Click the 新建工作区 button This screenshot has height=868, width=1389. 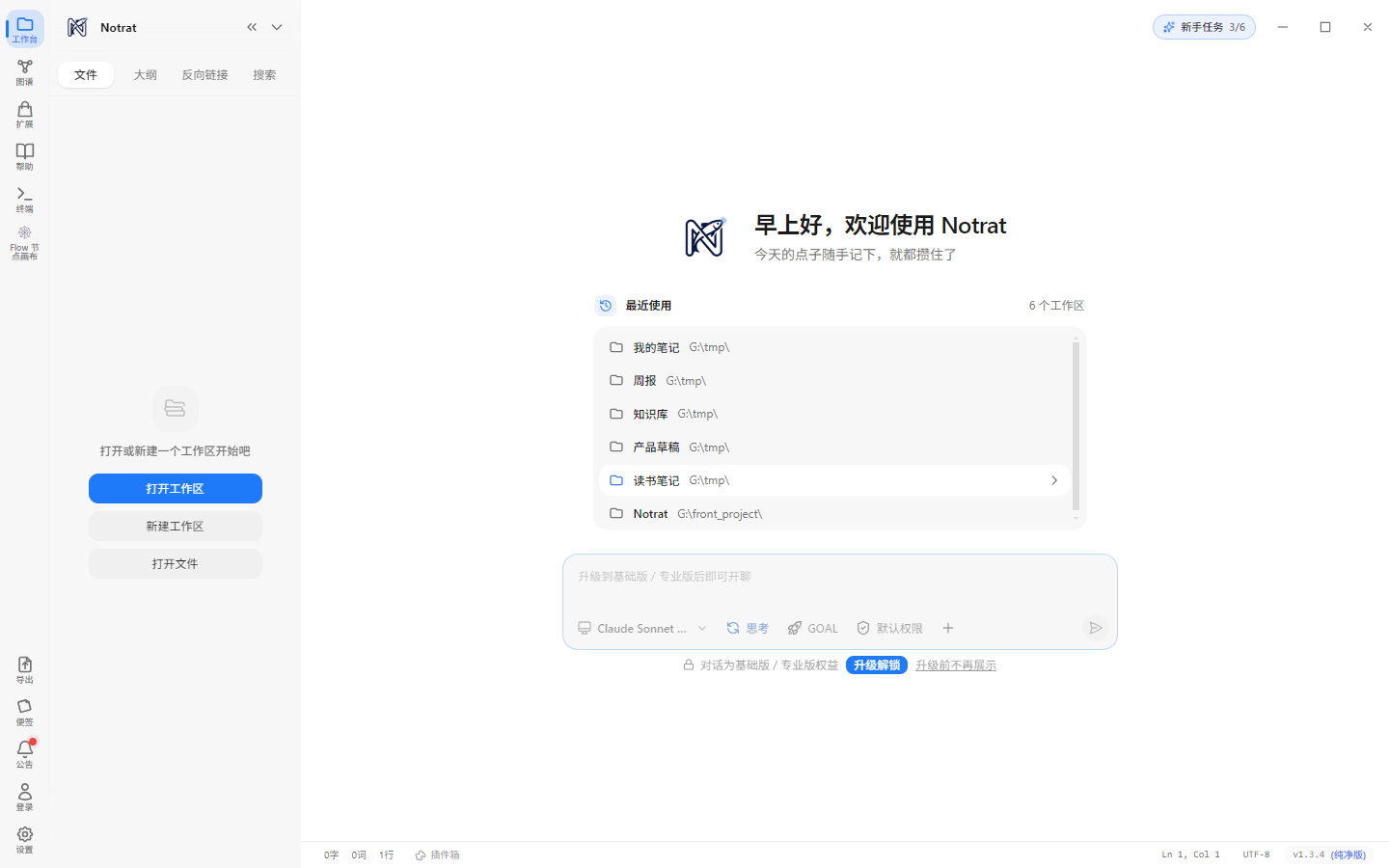176,526
